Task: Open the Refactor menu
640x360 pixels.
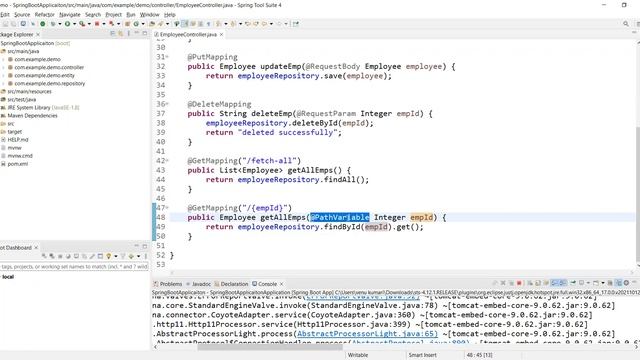Action: pos(44,14)
